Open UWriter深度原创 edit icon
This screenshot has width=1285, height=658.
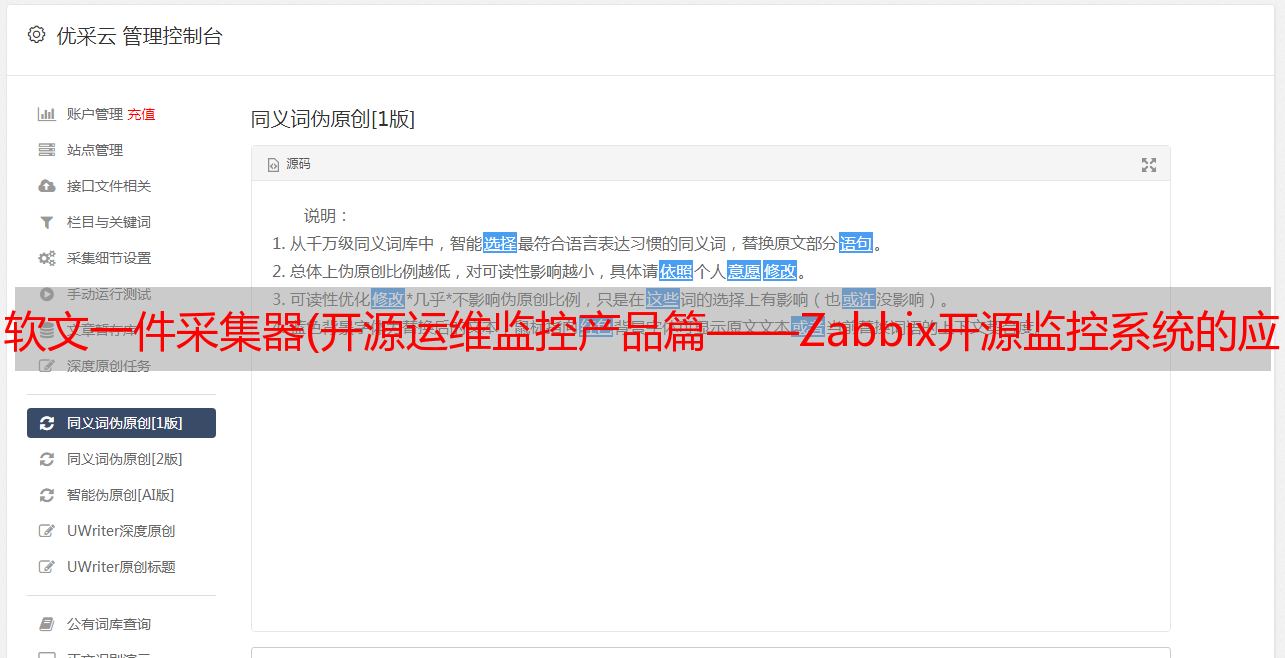[x=46, y=531]
